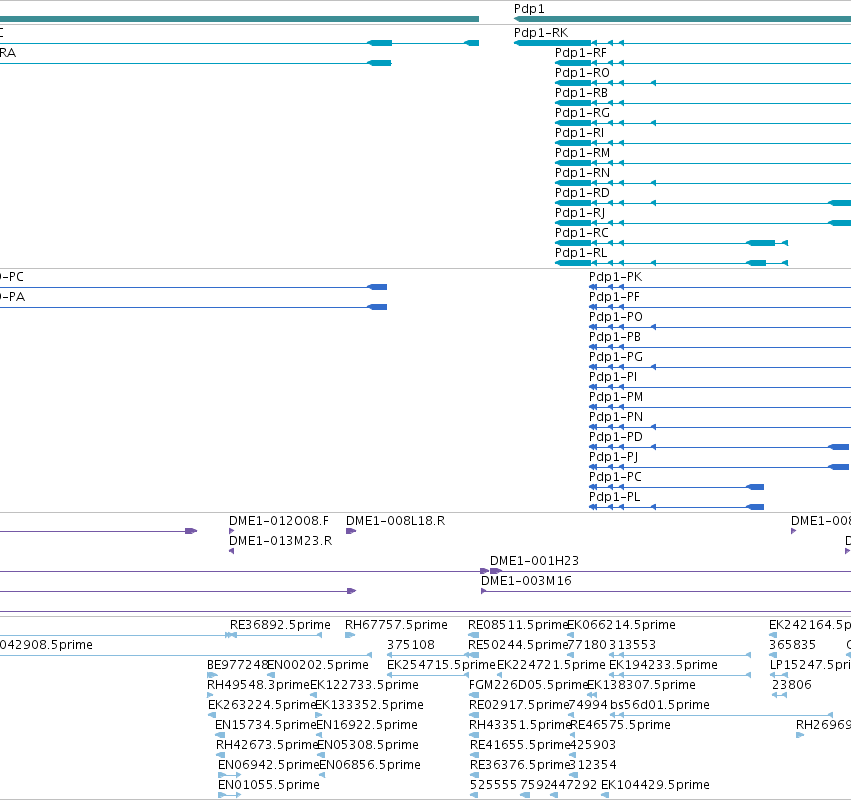Select EST EN00202.5prime
Screen dimensions: 851x800
(317, 665)
